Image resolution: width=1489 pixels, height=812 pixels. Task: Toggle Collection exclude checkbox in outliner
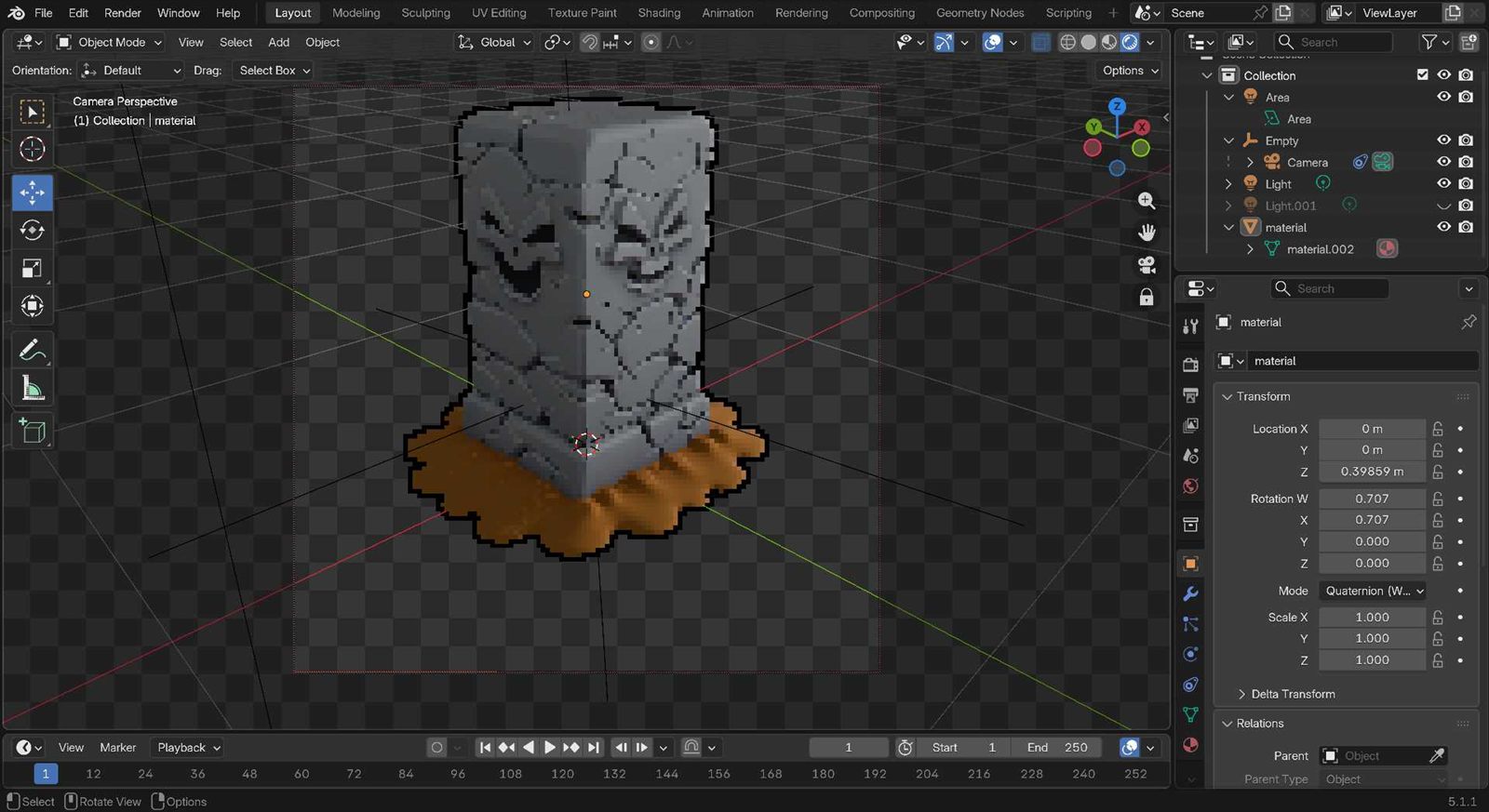[1422, 75]
